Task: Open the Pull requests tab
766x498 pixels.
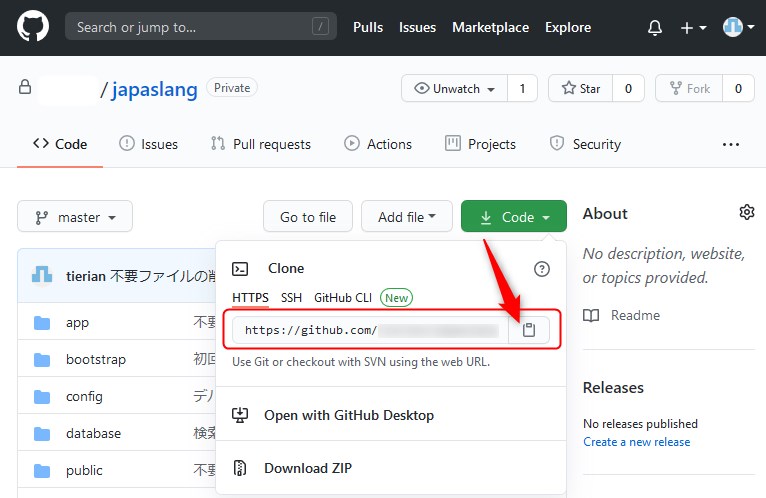Action: [x=261, y=144]
